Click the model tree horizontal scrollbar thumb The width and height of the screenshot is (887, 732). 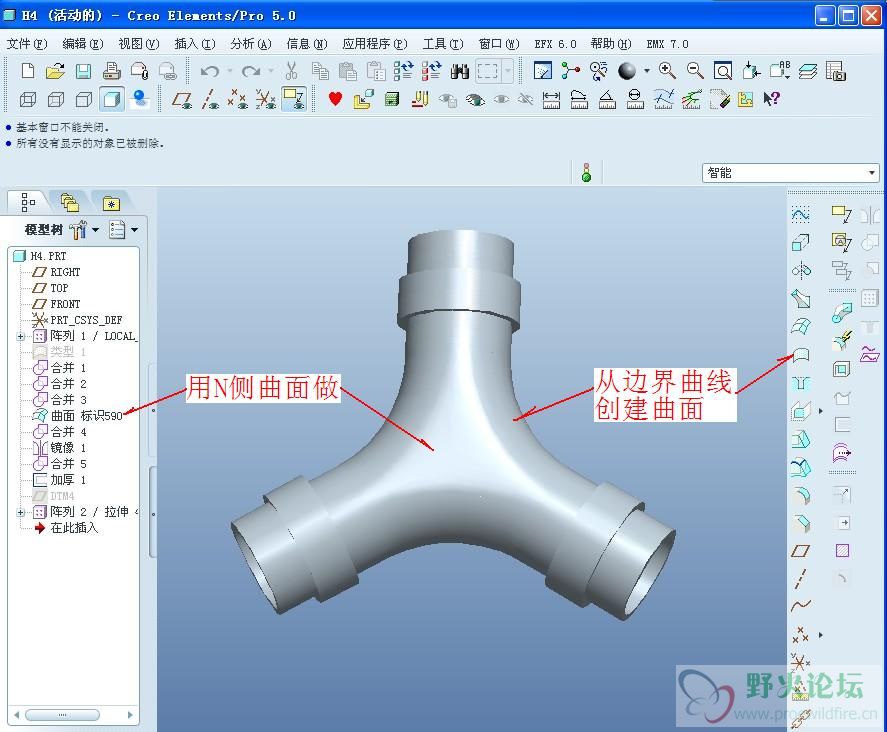point(62,715)
